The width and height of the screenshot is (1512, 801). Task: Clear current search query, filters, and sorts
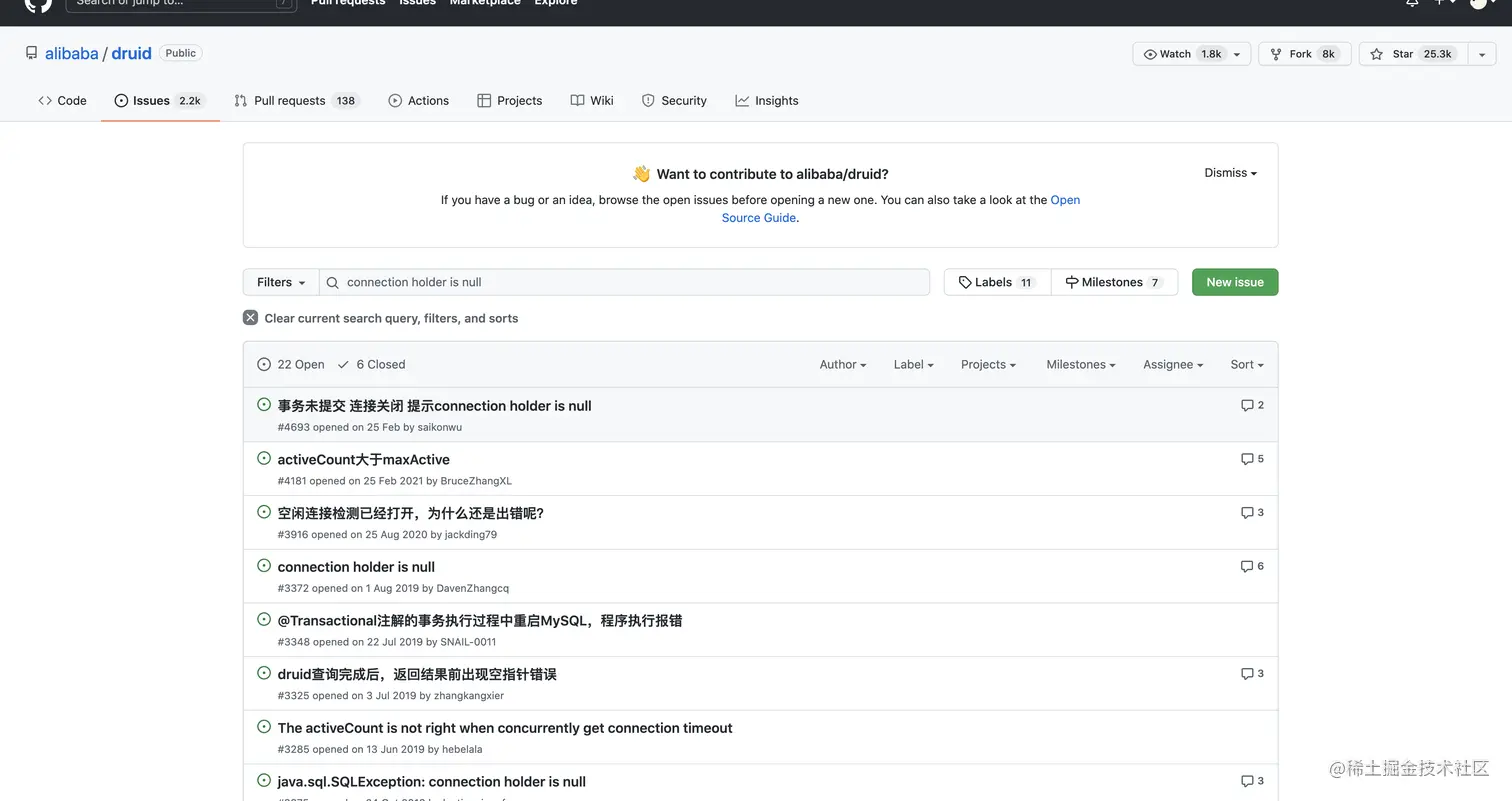pos(381,318)
